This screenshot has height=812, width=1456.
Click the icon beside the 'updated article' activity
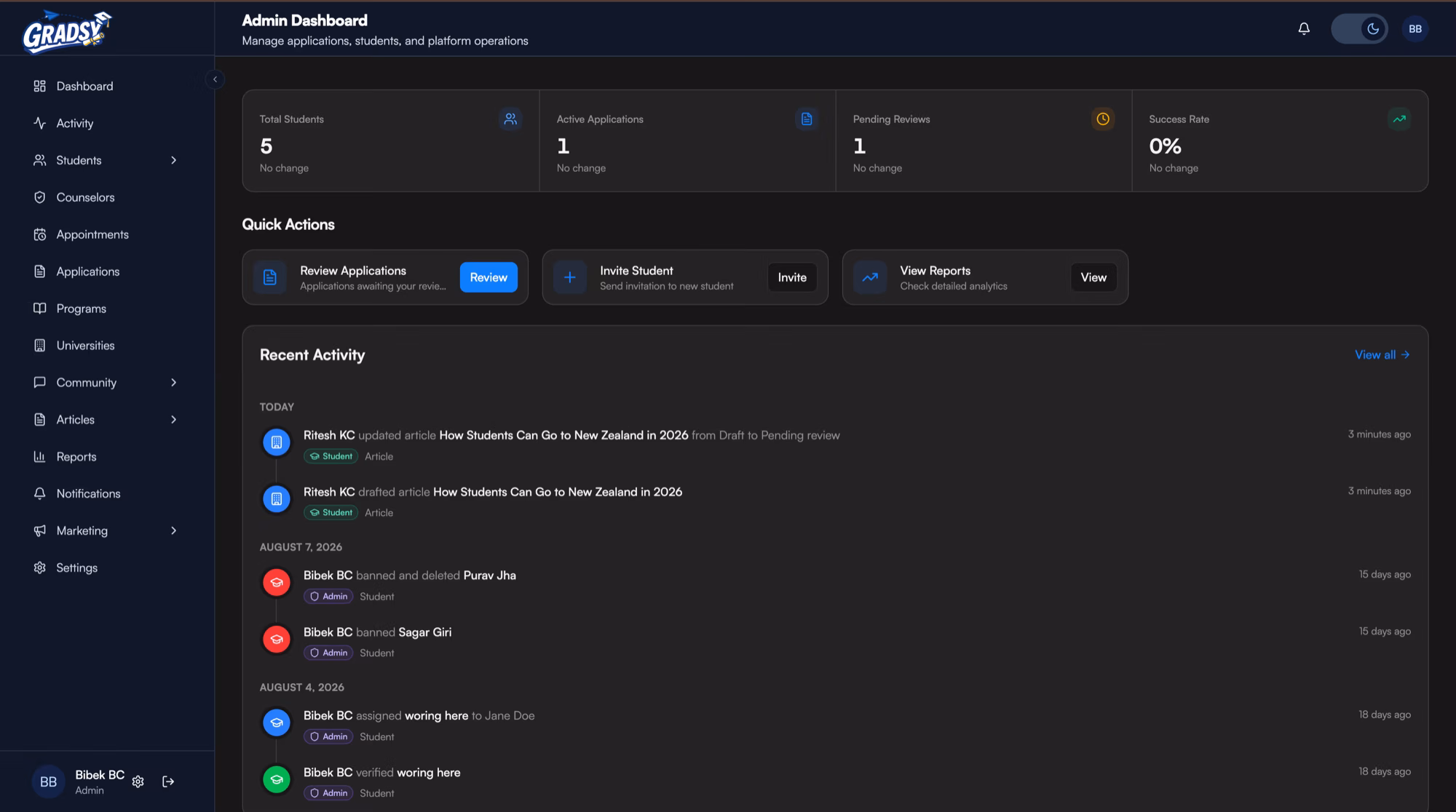pos(277,442)
